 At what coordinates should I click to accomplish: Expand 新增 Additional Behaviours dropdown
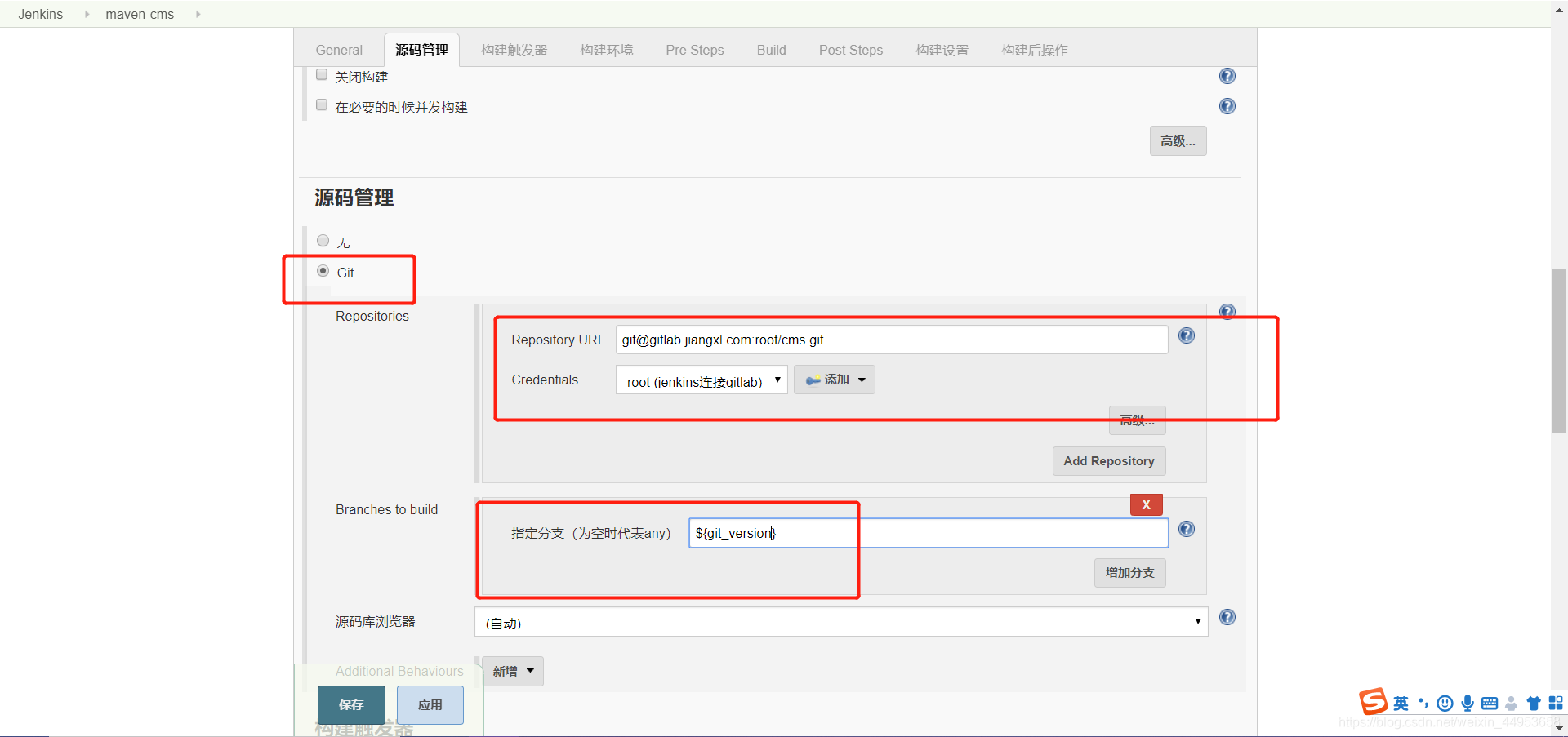pyautogui.click(x=512, y=671)
